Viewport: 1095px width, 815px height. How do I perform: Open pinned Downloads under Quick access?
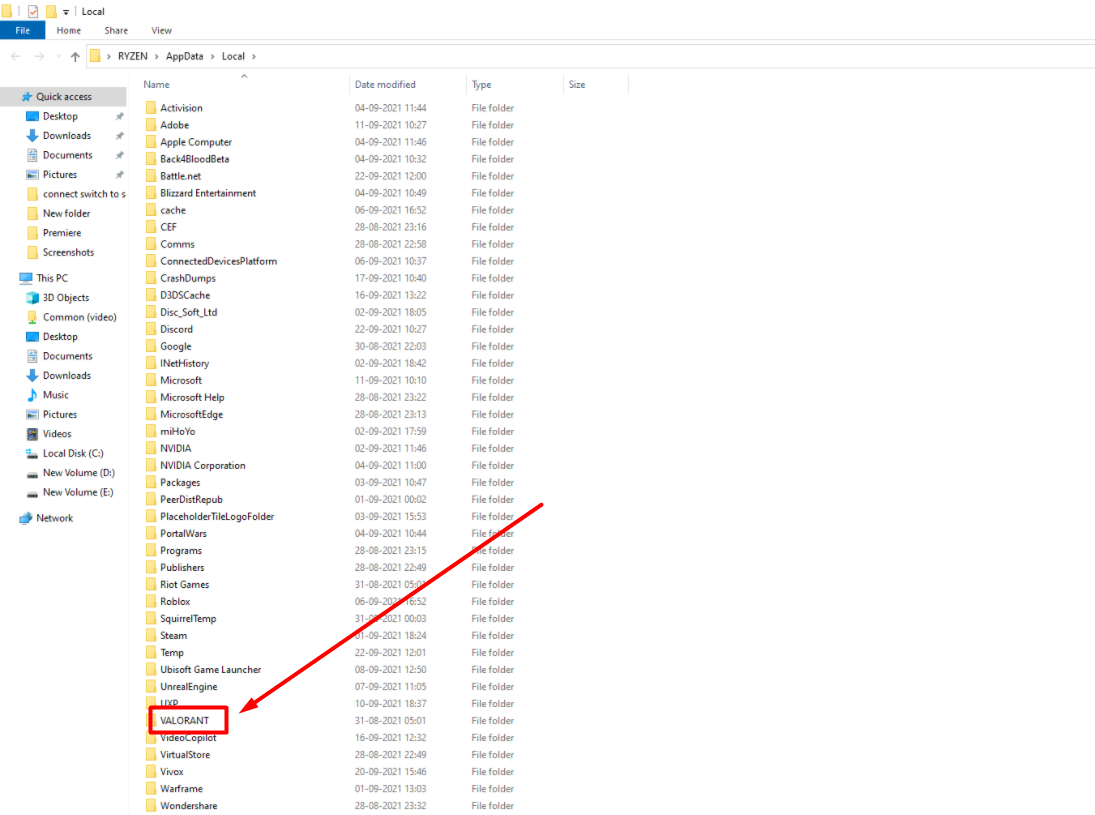pos(66,135)
